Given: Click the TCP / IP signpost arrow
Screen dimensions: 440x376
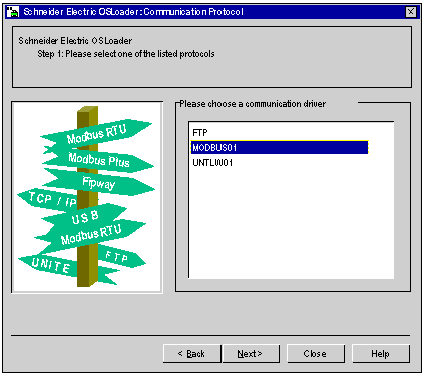Looking at the screenshot, I should [50, 199].
